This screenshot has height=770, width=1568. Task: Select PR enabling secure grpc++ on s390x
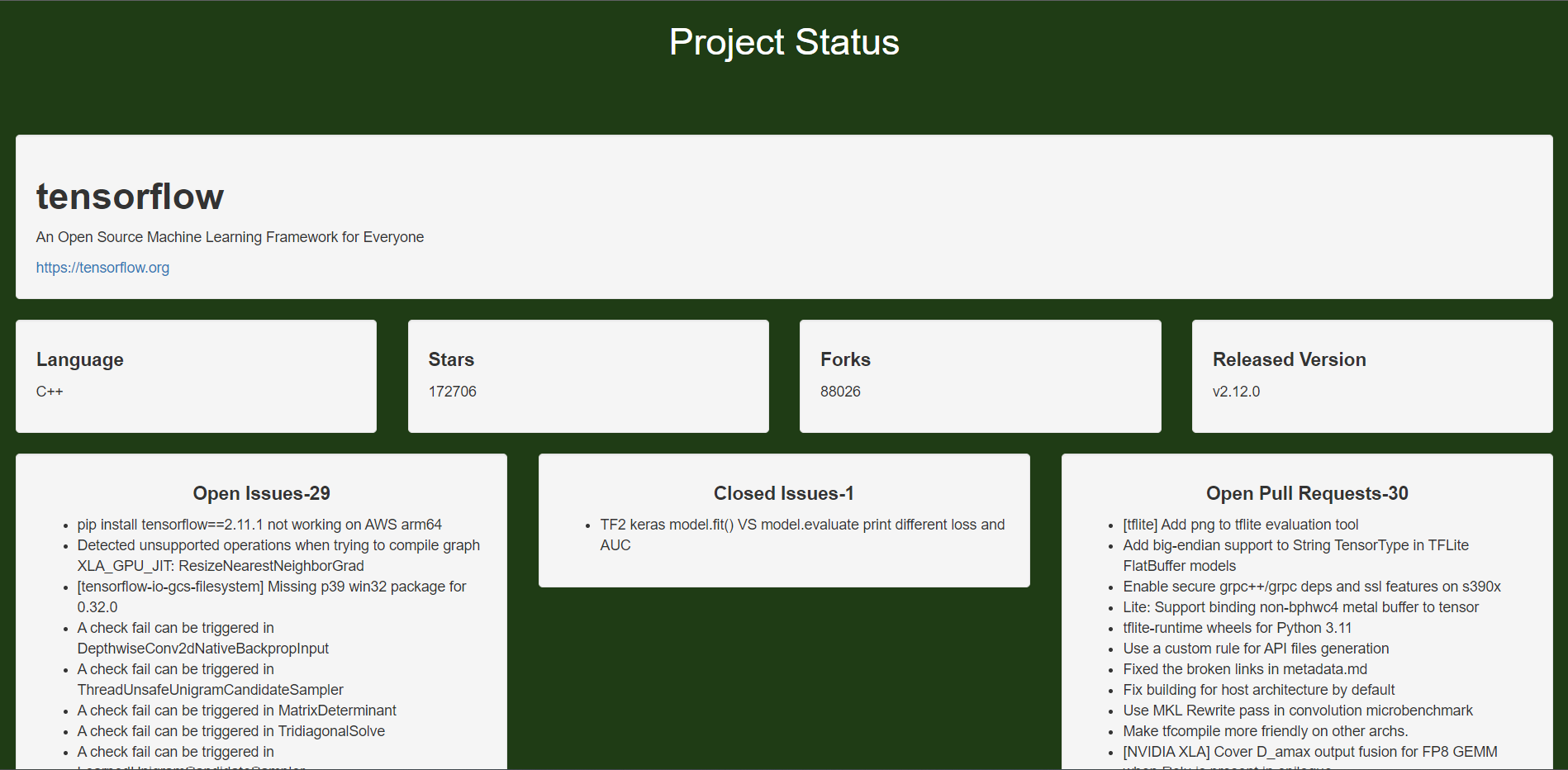[1312, 587]
